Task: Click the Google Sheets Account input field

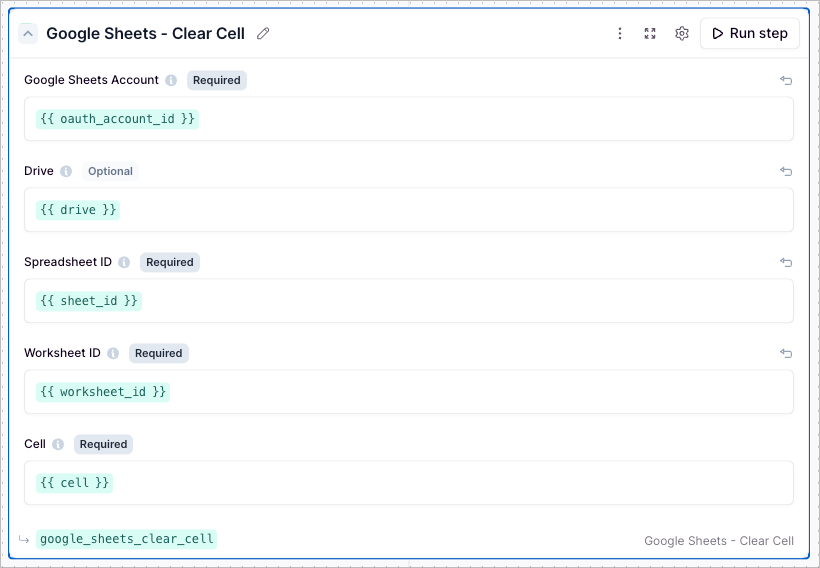Action: pos(408,119)
